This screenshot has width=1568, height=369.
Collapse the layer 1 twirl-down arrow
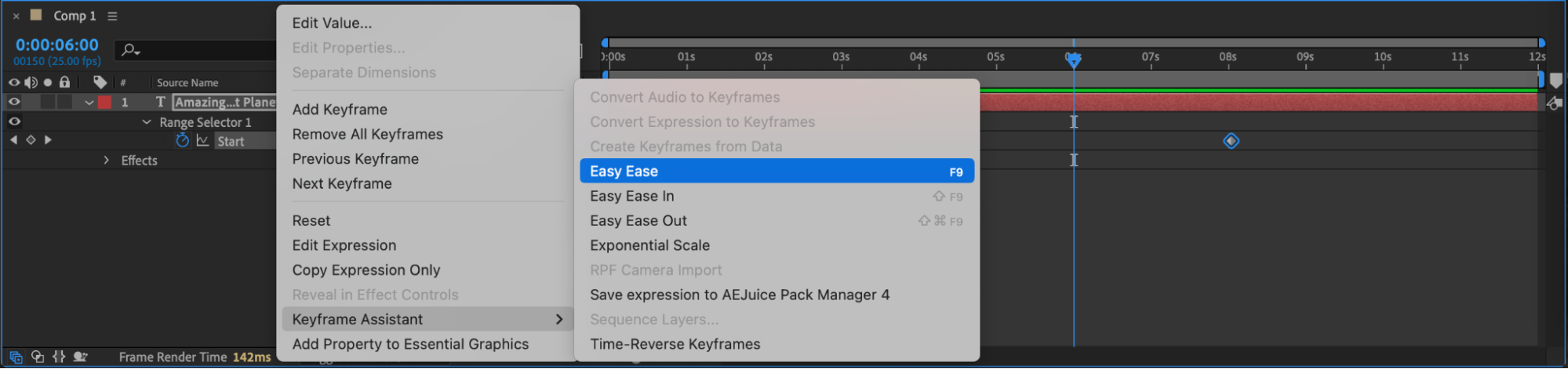point(89,103)
